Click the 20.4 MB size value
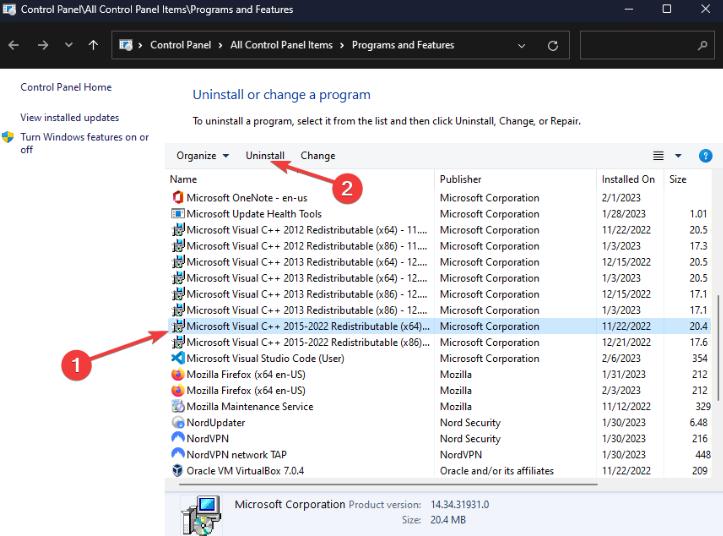Viewport: 723px width, 536px height. (x=448, y=520)
